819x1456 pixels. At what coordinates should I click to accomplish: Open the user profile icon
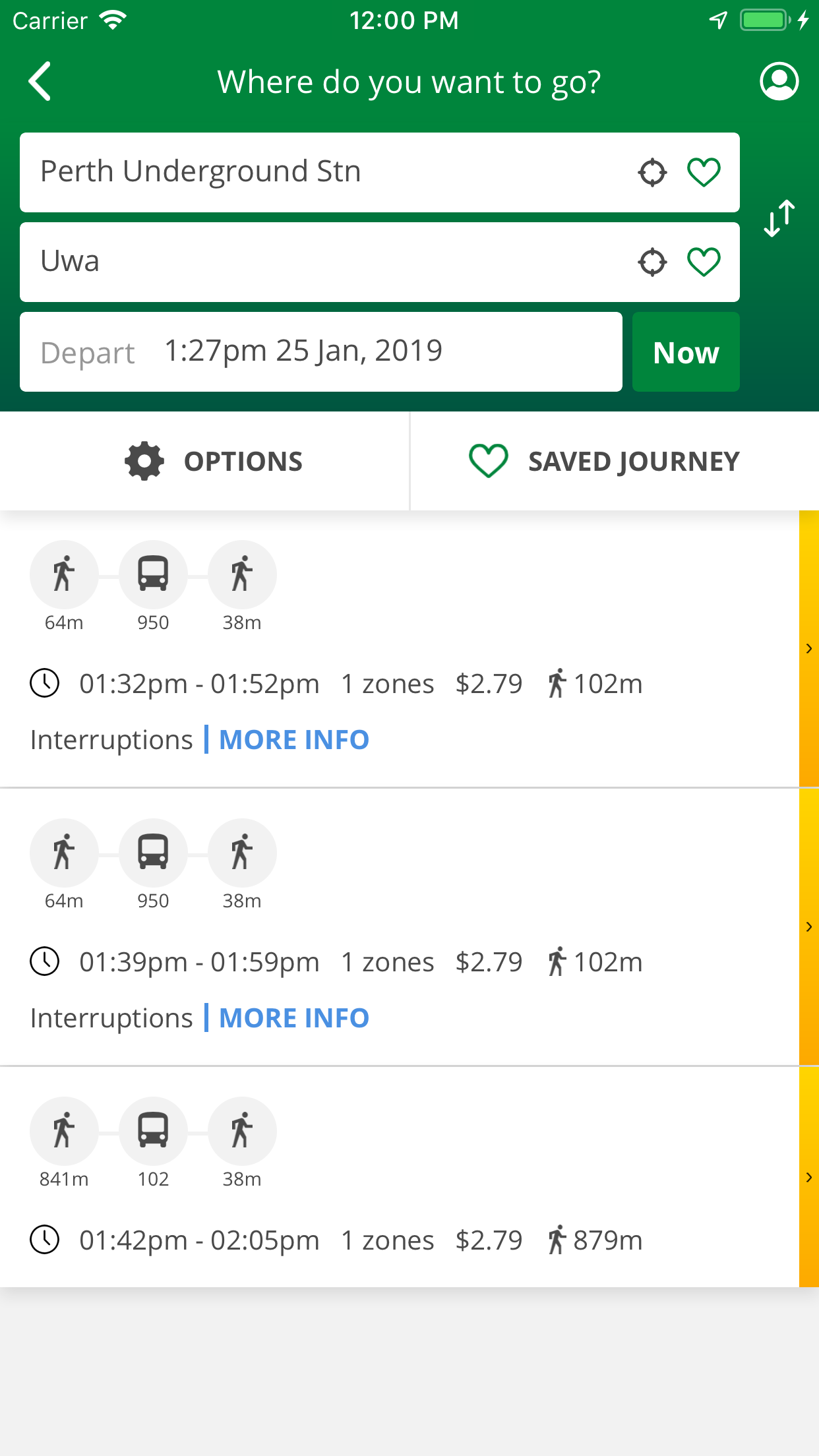coord(779,81)
